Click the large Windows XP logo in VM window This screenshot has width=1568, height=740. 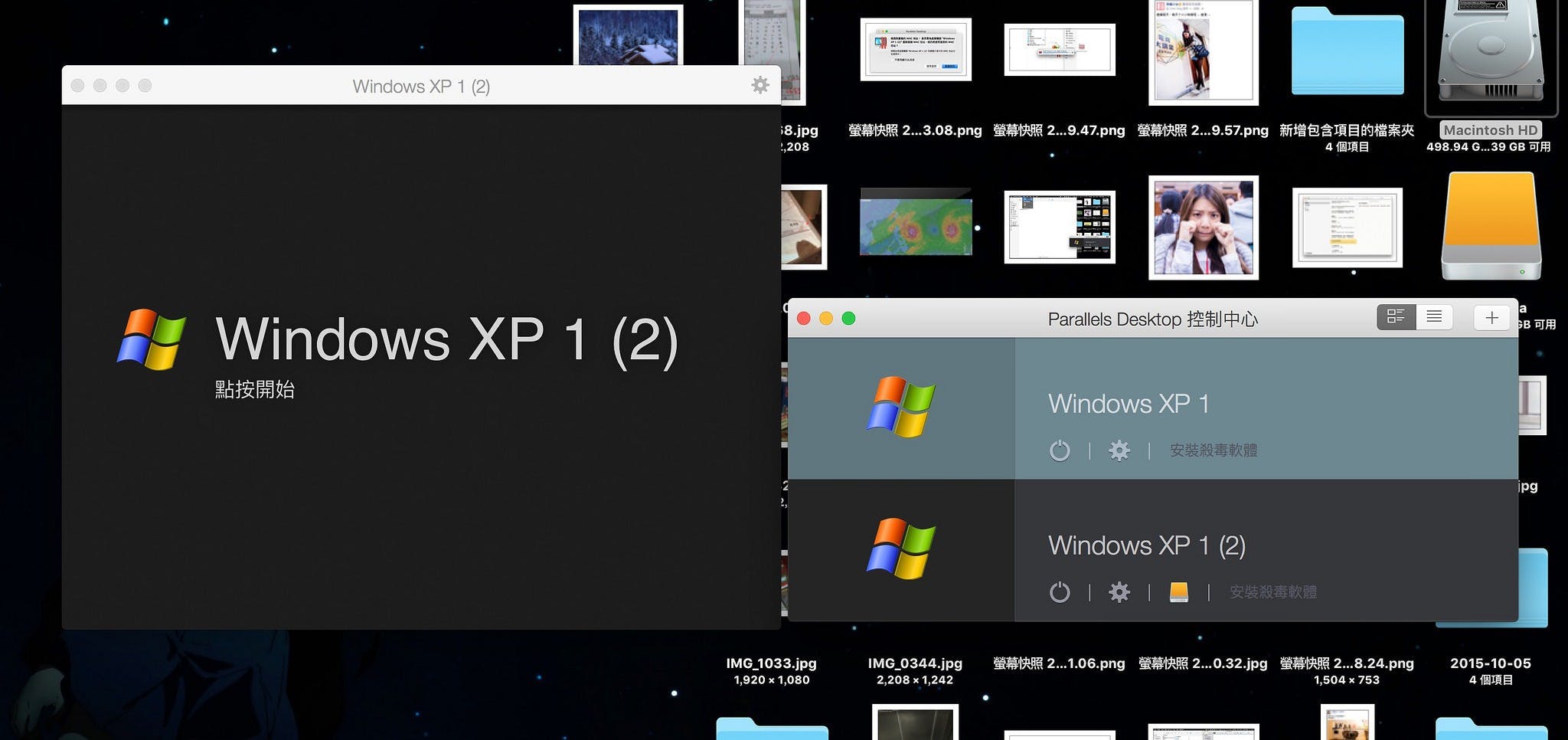[x=152, y=339]
